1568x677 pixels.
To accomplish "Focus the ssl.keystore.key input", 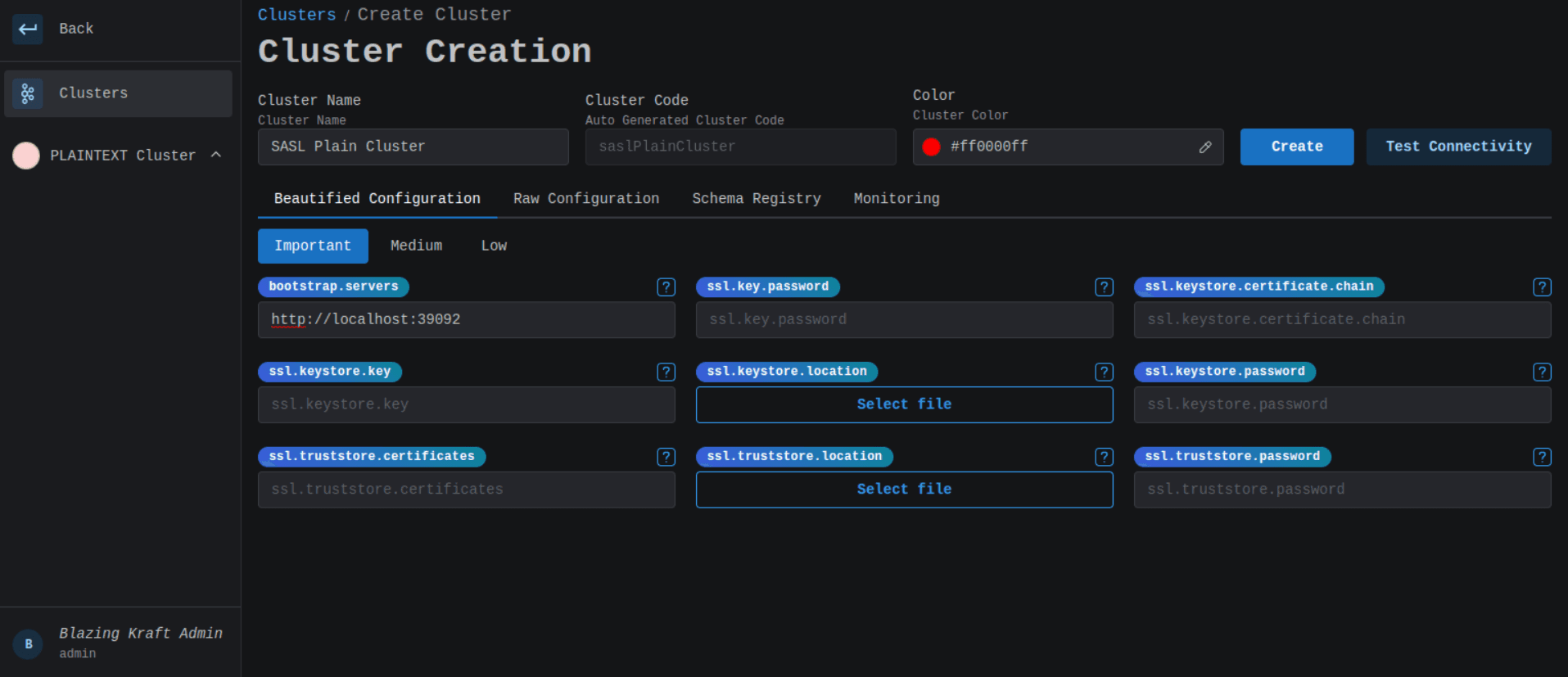I will pyautogui.click(x=466, y=404).
